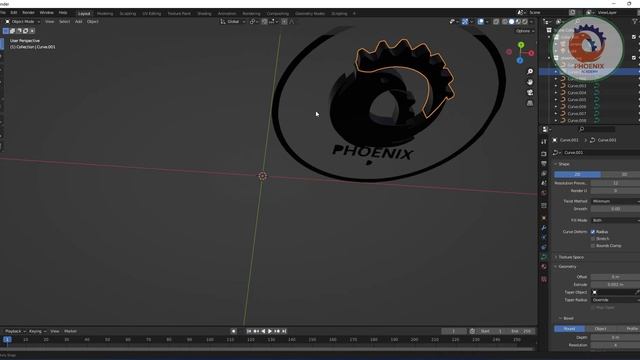The image size is (640, 360).
Task: Switch to the Shading workspace tab
Action: (x=204, y=13)
